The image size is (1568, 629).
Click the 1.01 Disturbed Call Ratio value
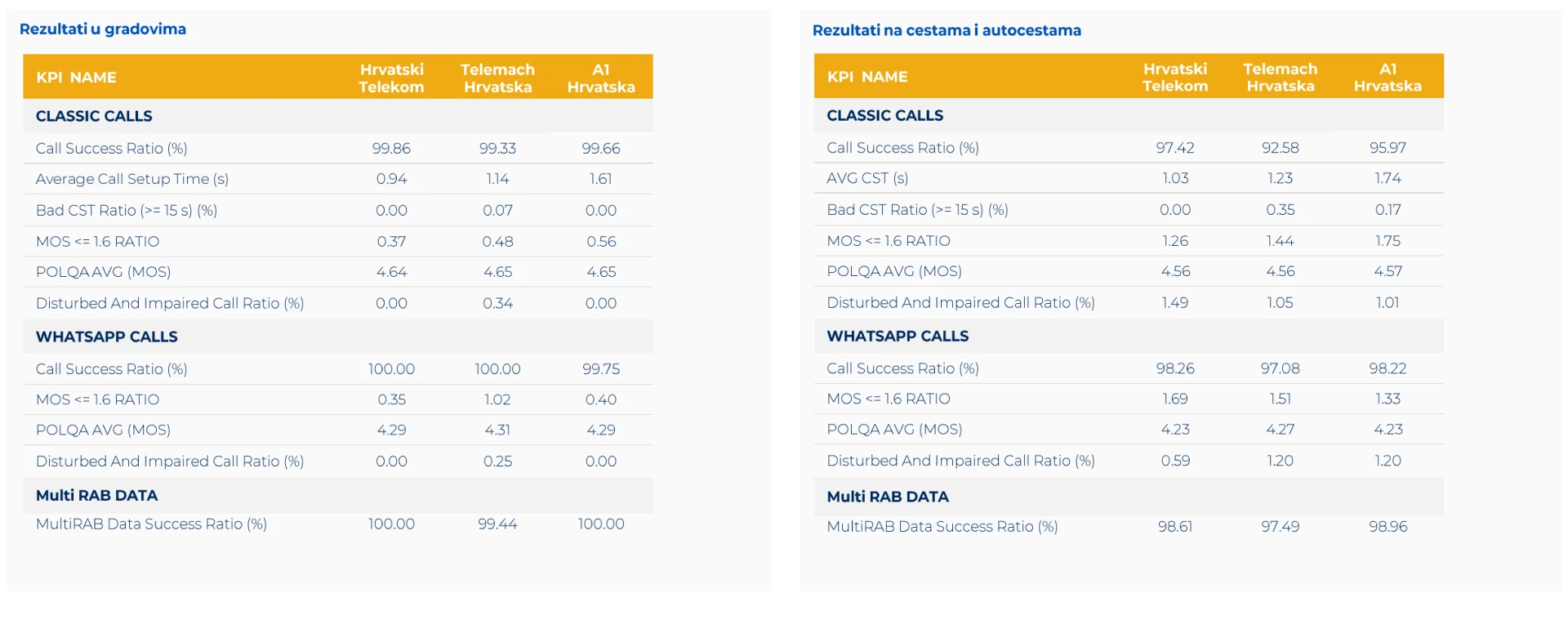pos(1388,302)
